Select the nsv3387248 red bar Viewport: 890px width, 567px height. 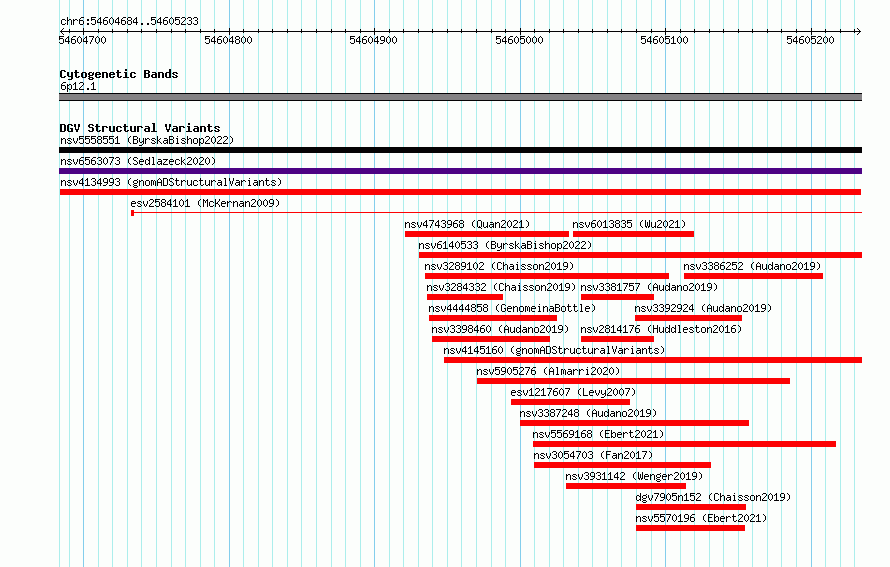[x=635, y=423]
